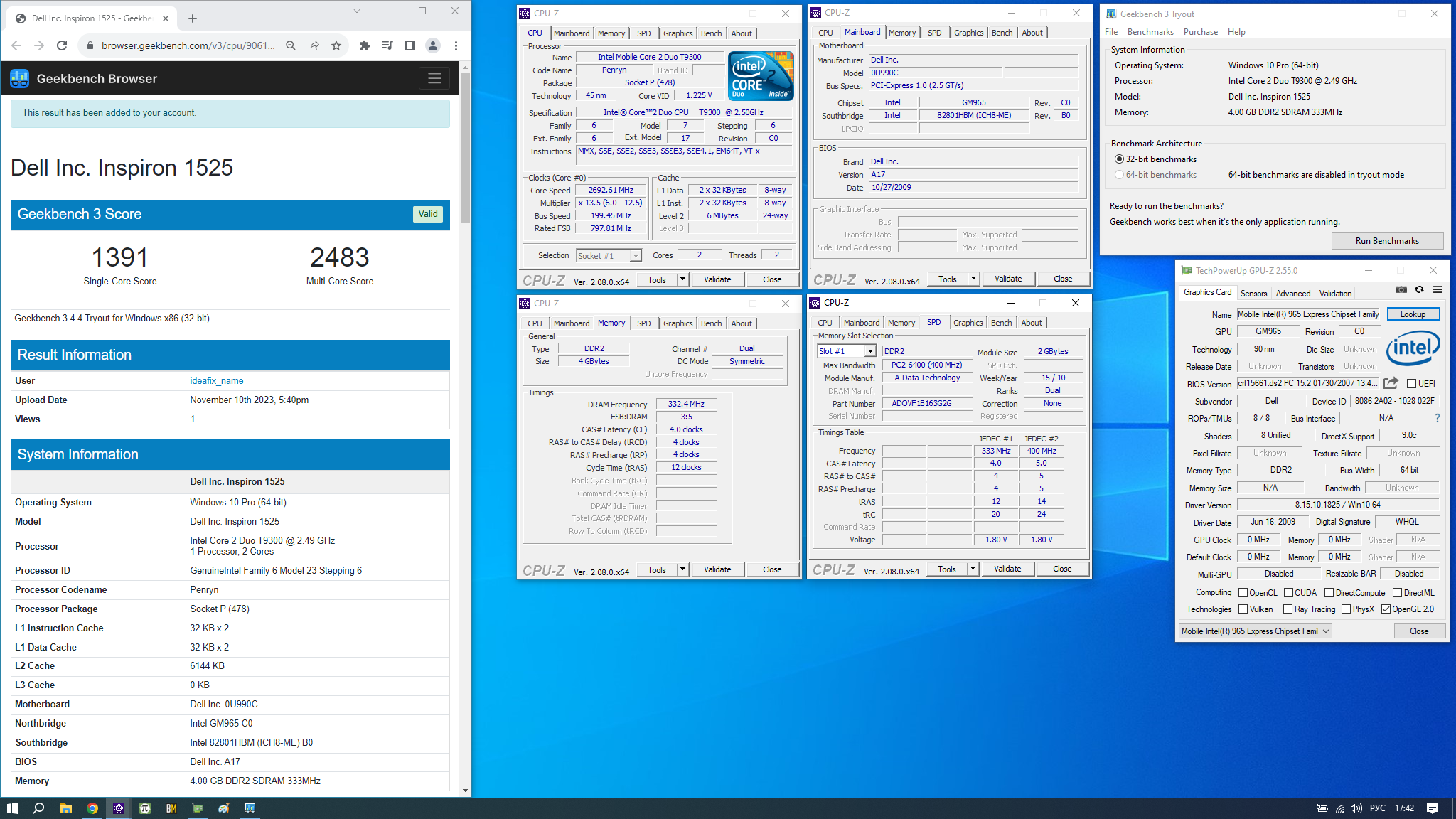Image resolution: width=1456 pixels, height=819 pixels.
Task: Open the Windows Start menu
Action: [x=12, y=808]
